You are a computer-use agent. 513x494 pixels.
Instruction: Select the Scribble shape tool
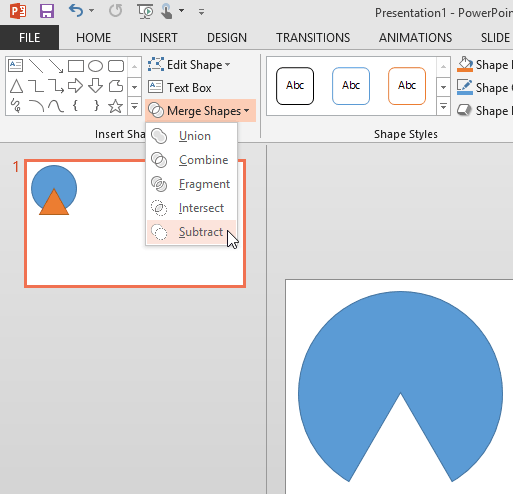pyautogui.click(x=16, y=106)
